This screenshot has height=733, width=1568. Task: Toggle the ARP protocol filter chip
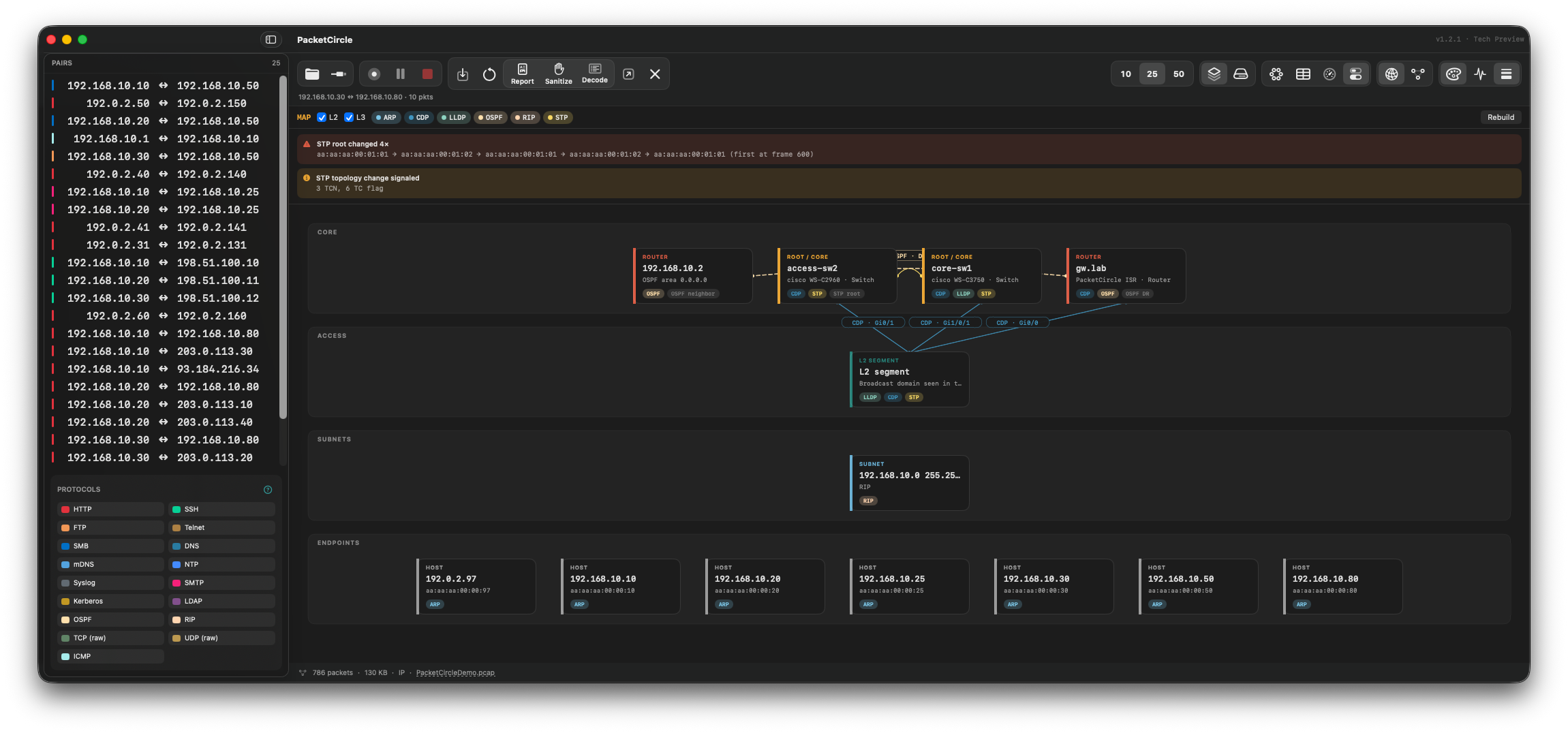pos(386,117)
